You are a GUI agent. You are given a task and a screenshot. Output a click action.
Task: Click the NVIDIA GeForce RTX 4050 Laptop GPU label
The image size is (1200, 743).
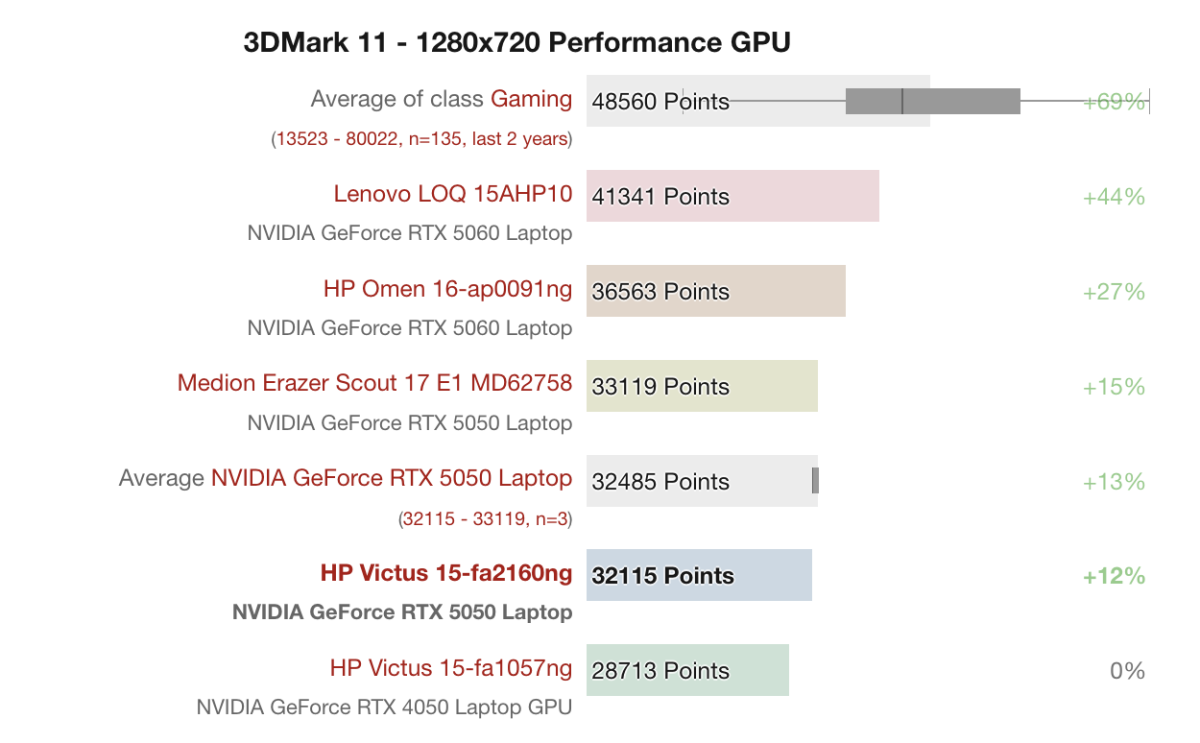point(384,707)
